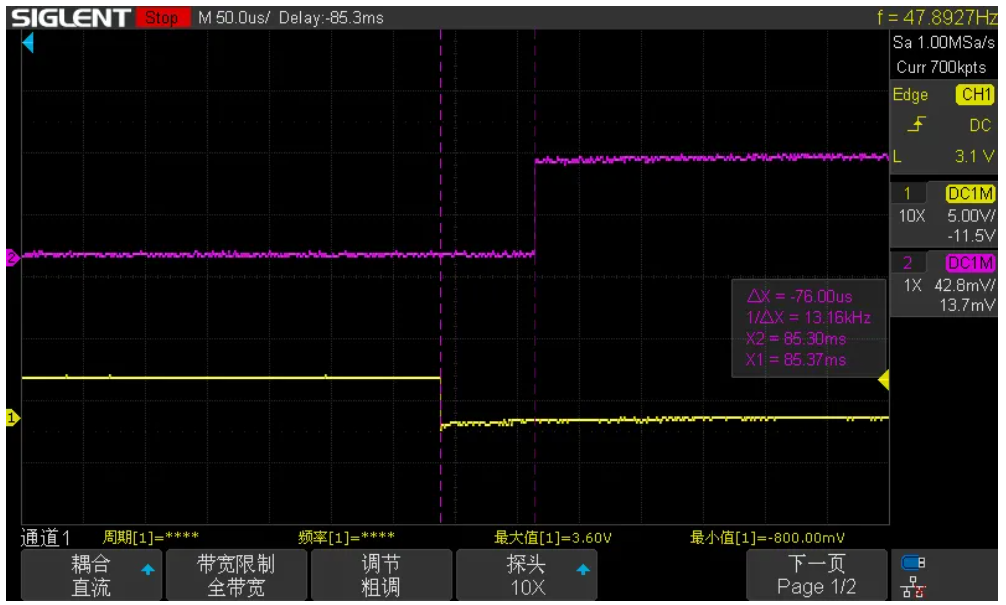Click the Delay:-85.3ms readout

[x=331, y=18]
